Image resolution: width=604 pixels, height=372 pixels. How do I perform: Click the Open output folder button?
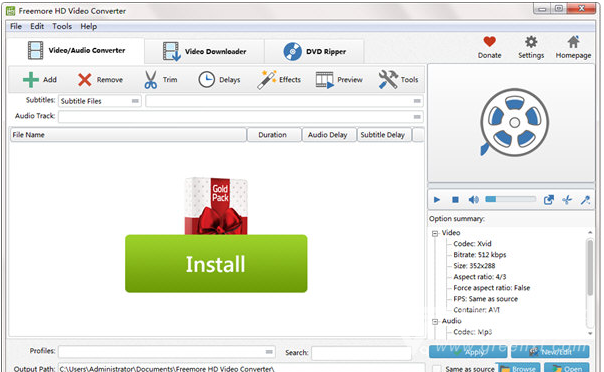coord(567,368)
